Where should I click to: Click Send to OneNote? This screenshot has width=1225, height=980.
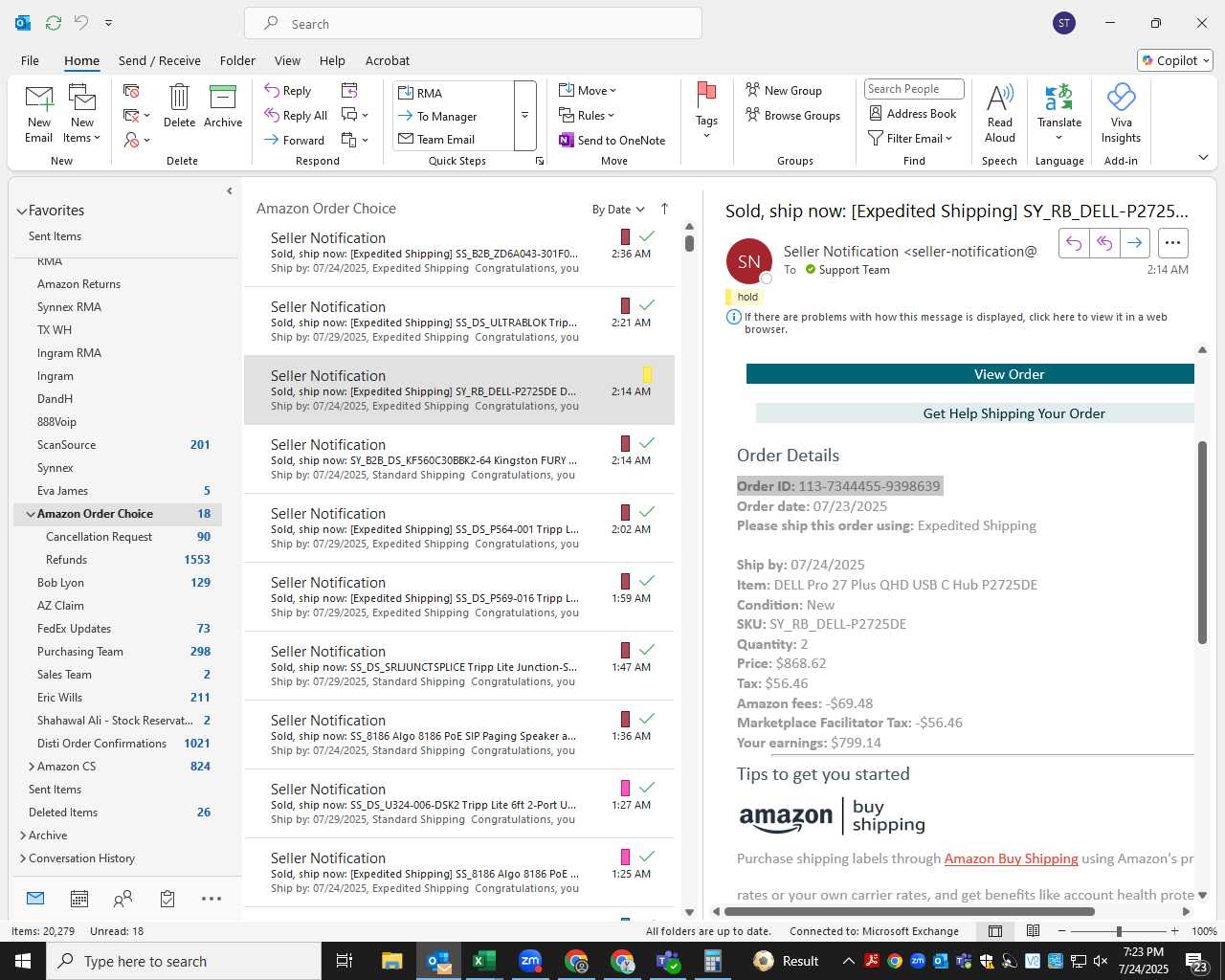pos(612,141)
